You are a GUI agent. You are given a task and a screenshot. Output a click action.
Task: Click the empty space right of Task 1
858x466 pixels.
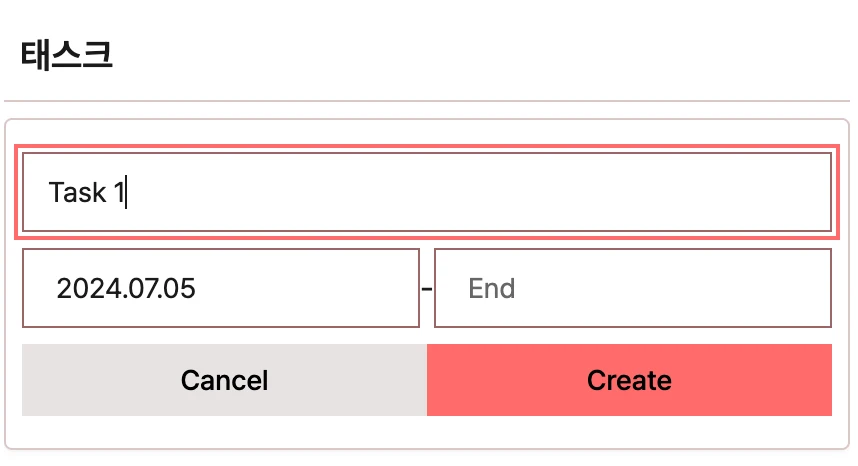[476, 192]
